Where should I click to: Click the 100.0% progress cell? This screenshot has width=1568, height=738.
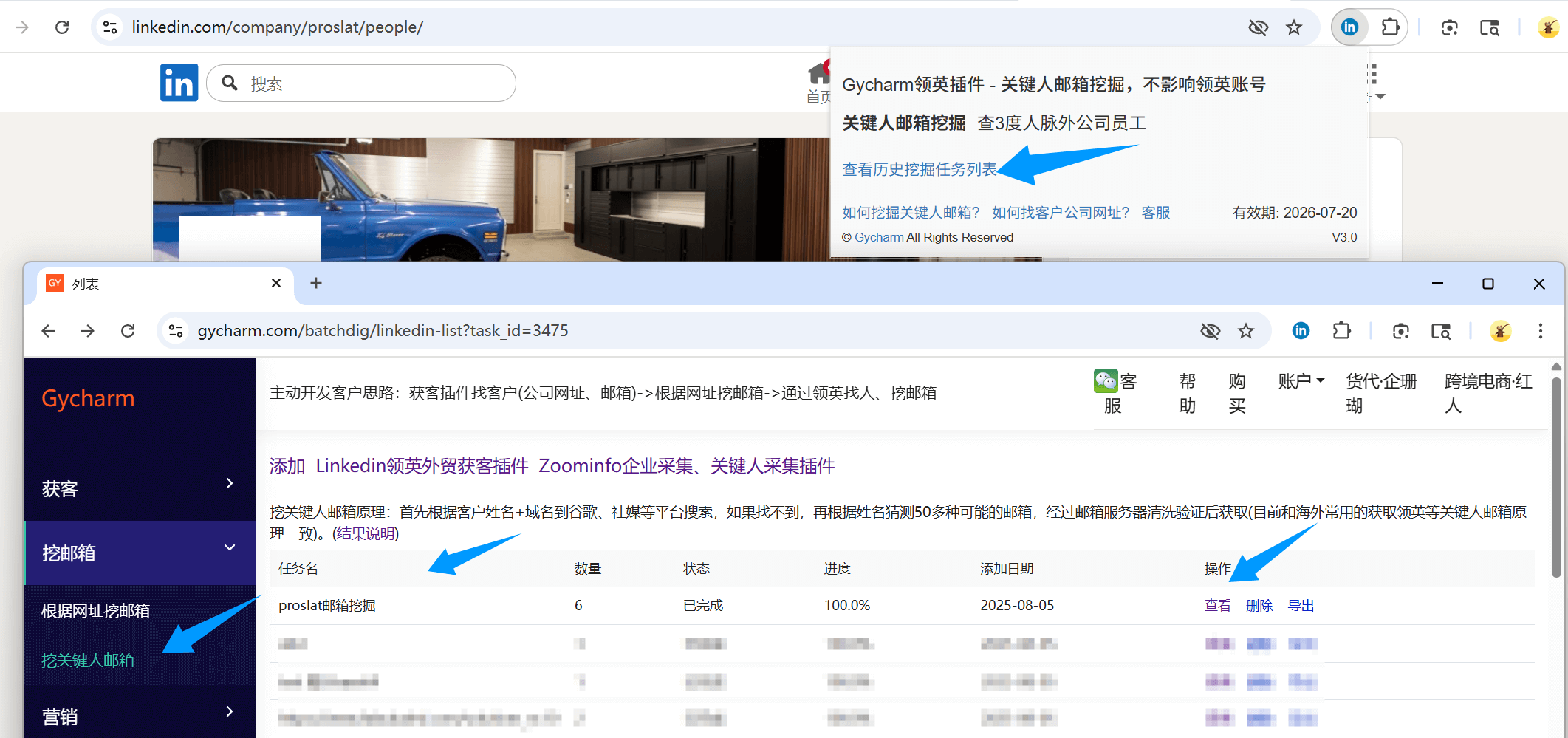[847, 606]
